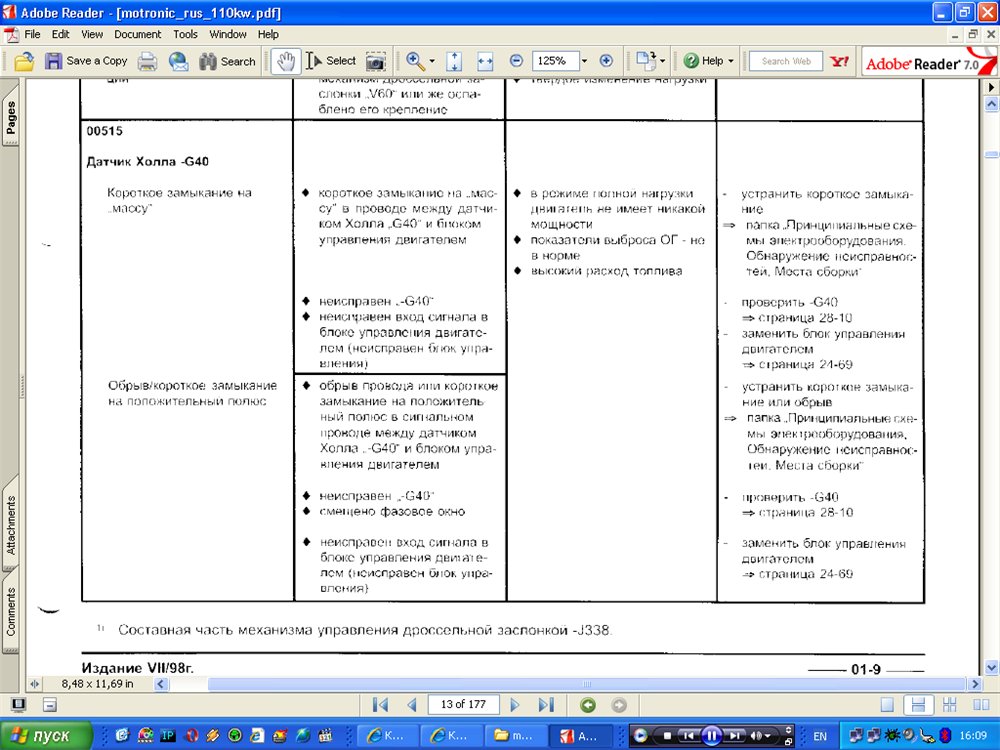
Task: Click the horizontal scrollbar thumb
Action: coord(587,684)
